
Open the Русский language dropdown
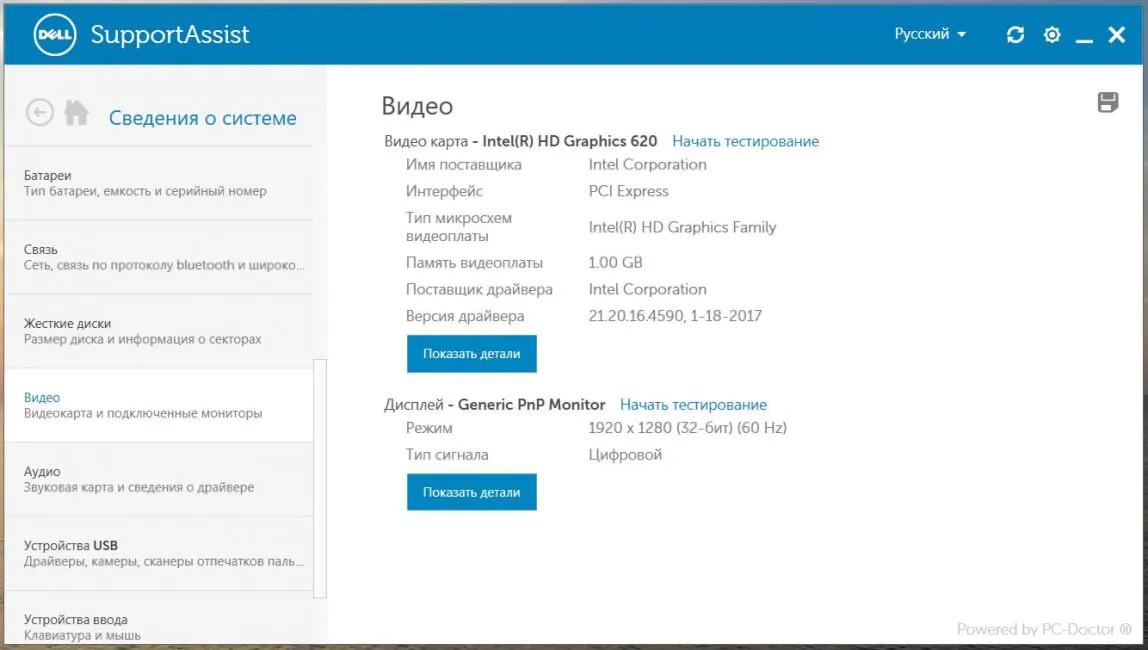pos(930,34)
